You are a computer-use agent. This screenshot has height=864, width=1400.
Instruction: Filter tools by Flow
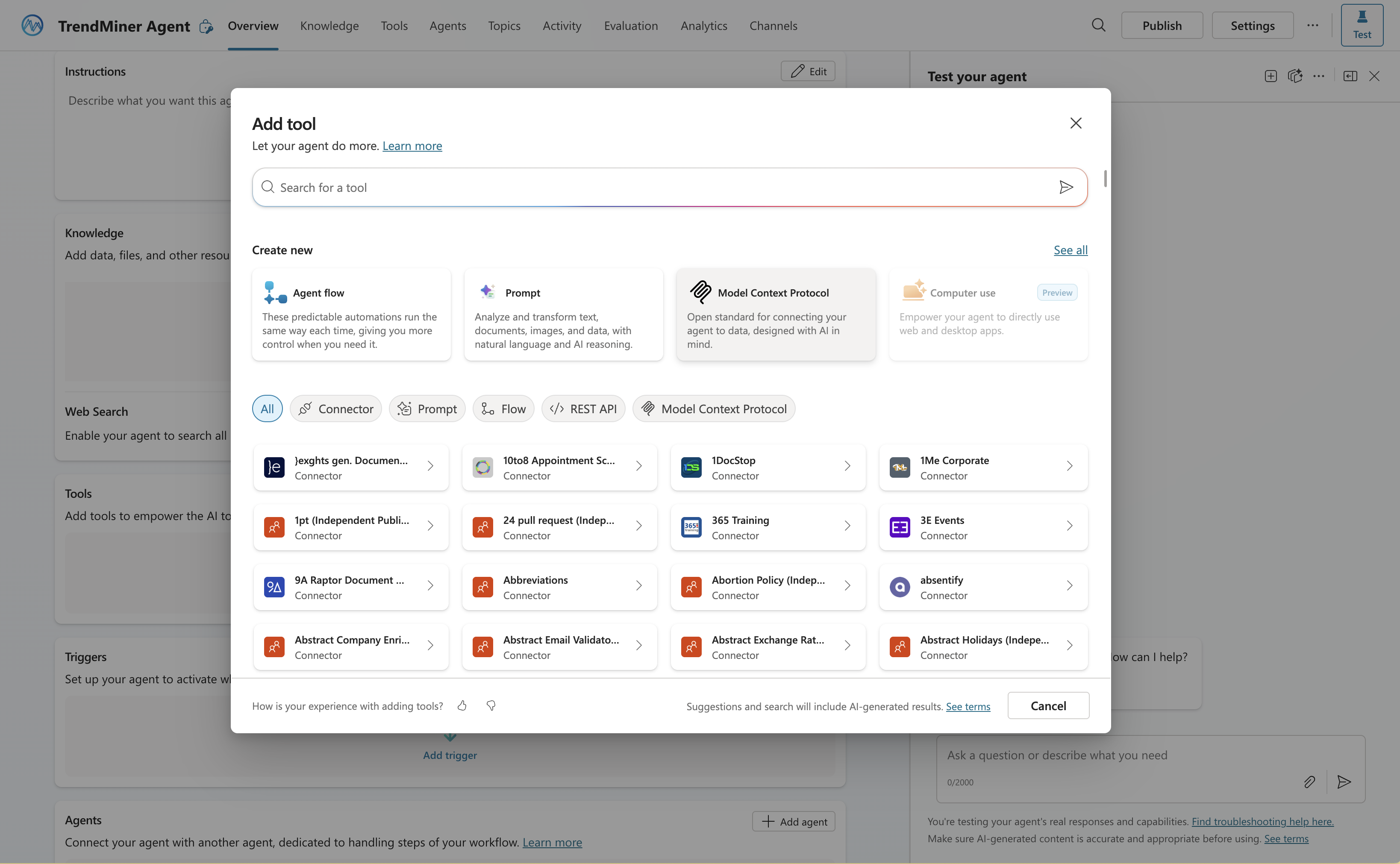(x=503, y=408)
